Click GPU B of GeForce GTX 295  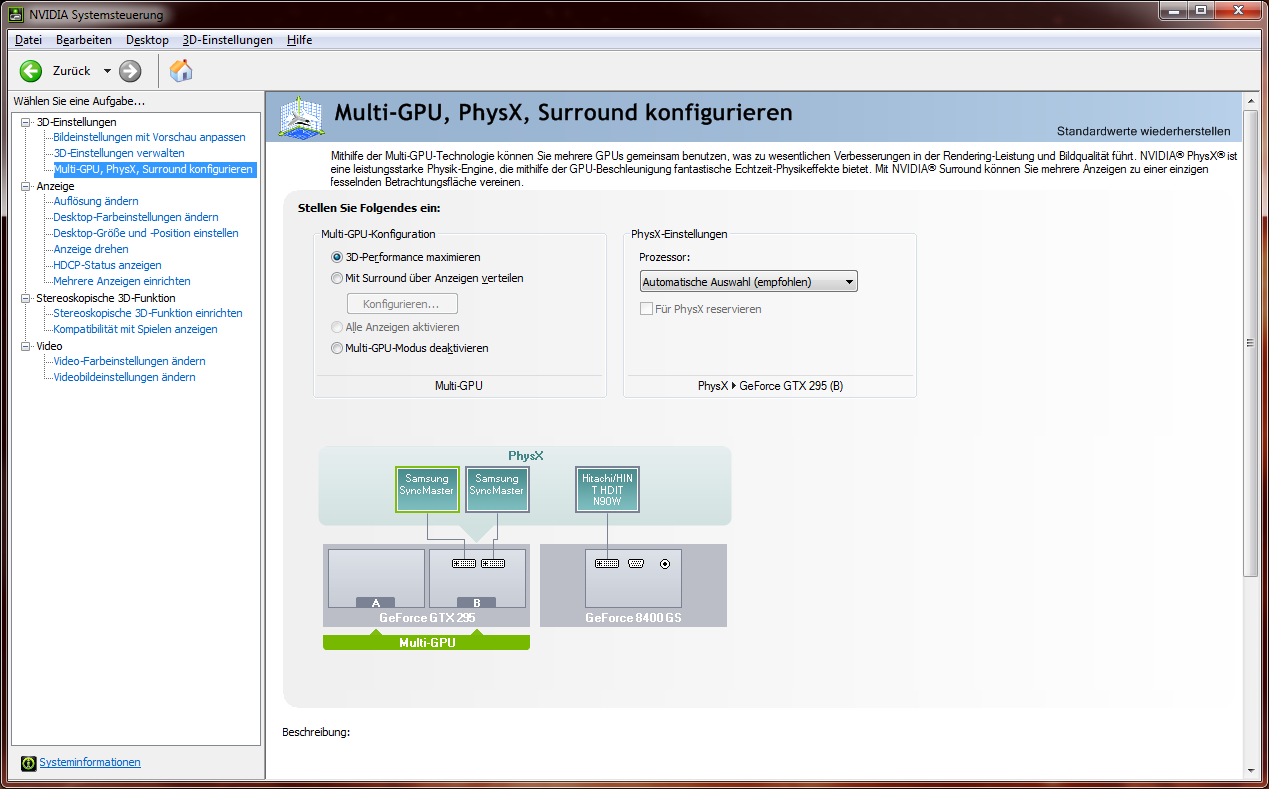click(x=477, y=578)
